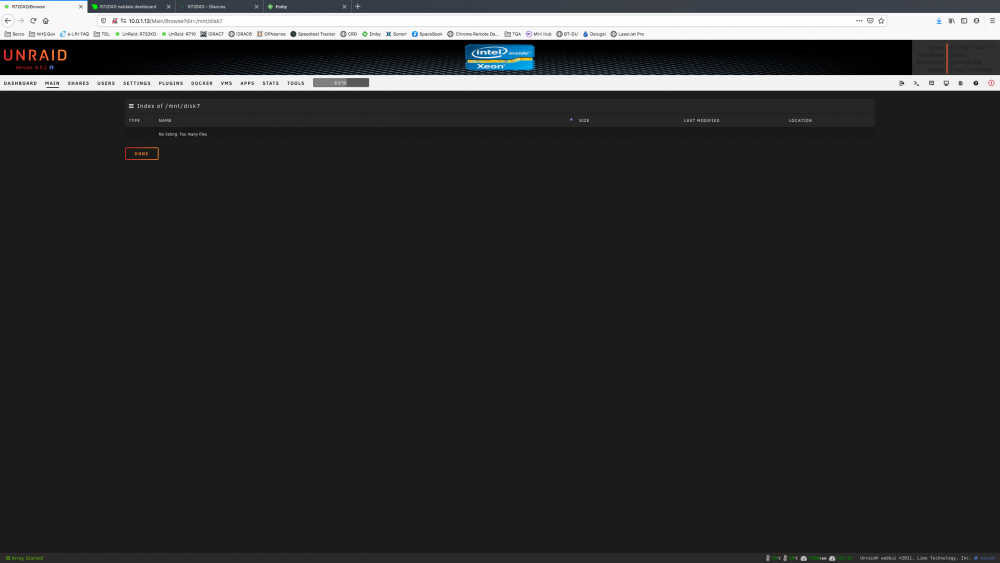The width and height of the screenshot is (1000, 563).
Task: Click the Done button
Action: [x=142, y=154]
